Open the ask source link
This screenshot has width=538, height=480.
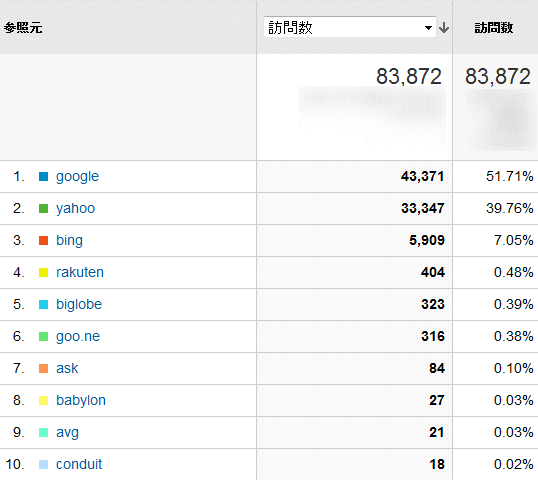[x=67, y=368]
